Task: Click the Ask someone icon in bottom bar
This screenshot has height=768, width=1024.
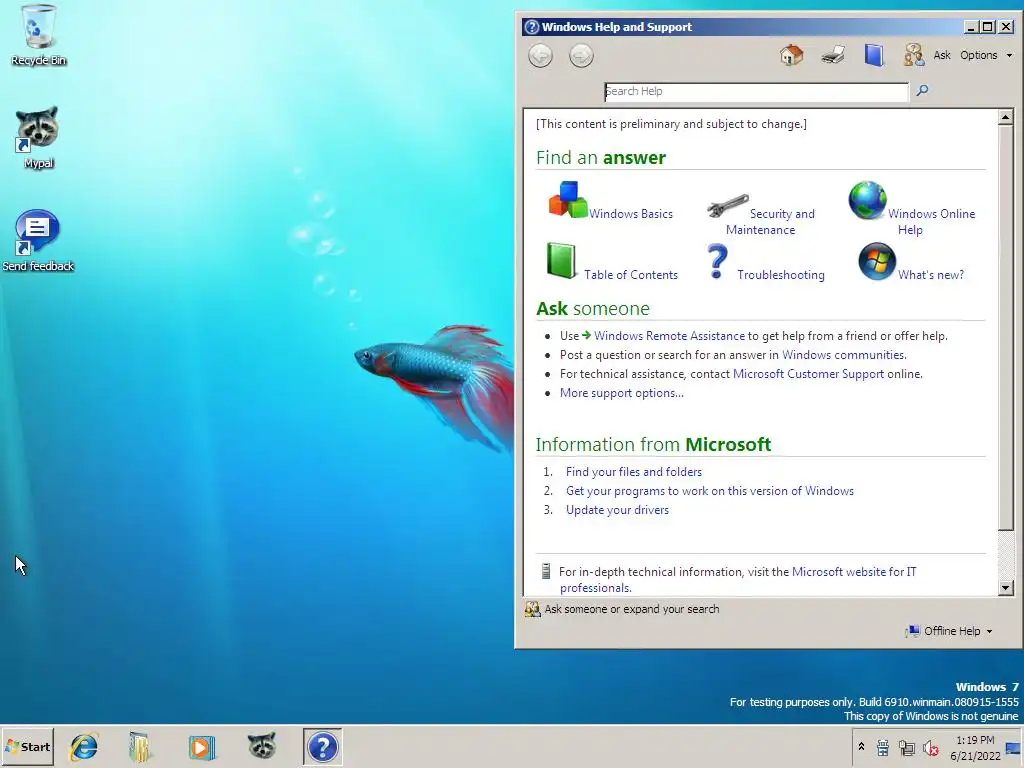Action: (x=532, y=609)
